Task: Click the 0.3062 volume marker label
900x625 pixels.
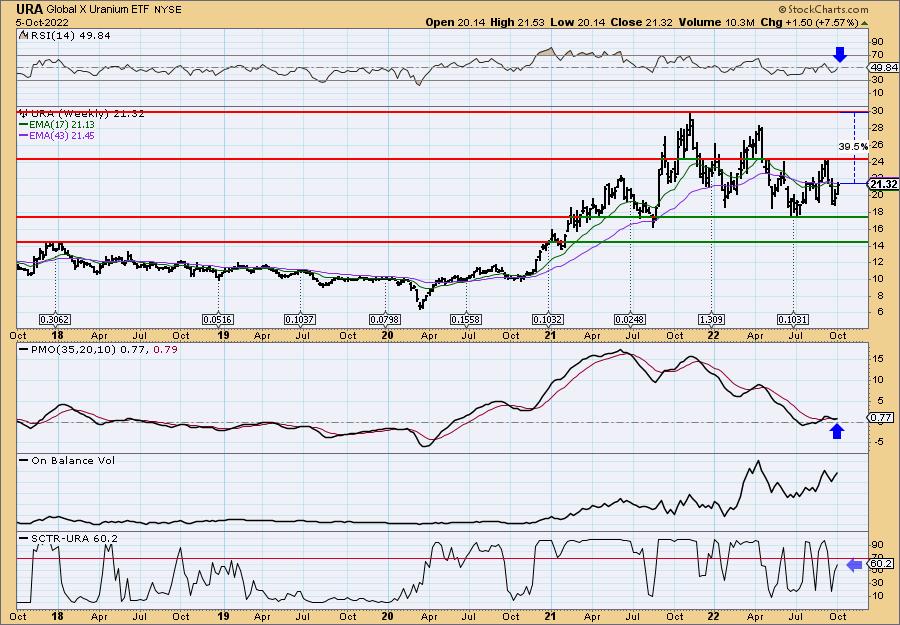Action: [55, 319]
